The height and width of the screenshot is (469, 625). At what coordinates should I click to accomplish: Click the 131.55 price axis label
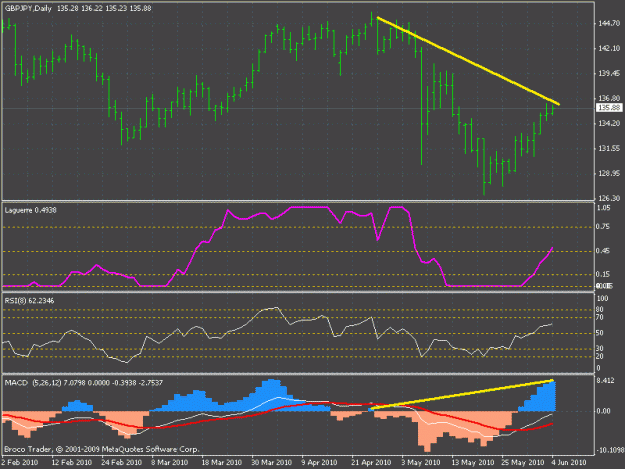click(x=609, y=148)
